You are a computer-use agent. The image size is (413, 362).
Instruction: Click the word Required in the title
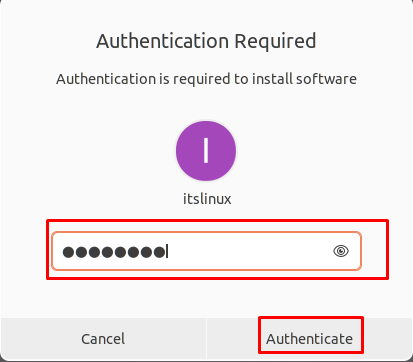pyautogui.click(x=275, y=41)
